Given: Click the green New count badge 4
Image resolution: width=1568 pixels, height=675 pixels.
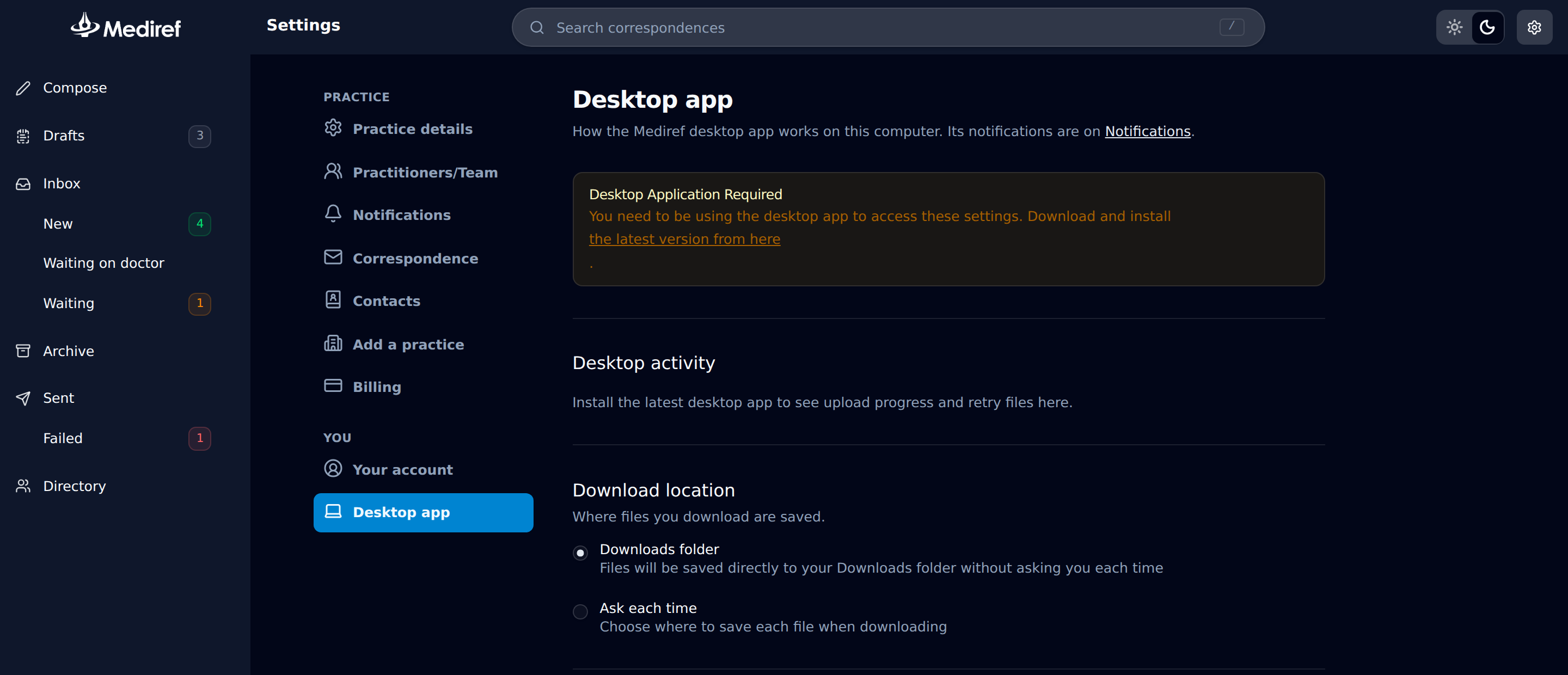Looking at the screenshot, I should pos(200,224).
